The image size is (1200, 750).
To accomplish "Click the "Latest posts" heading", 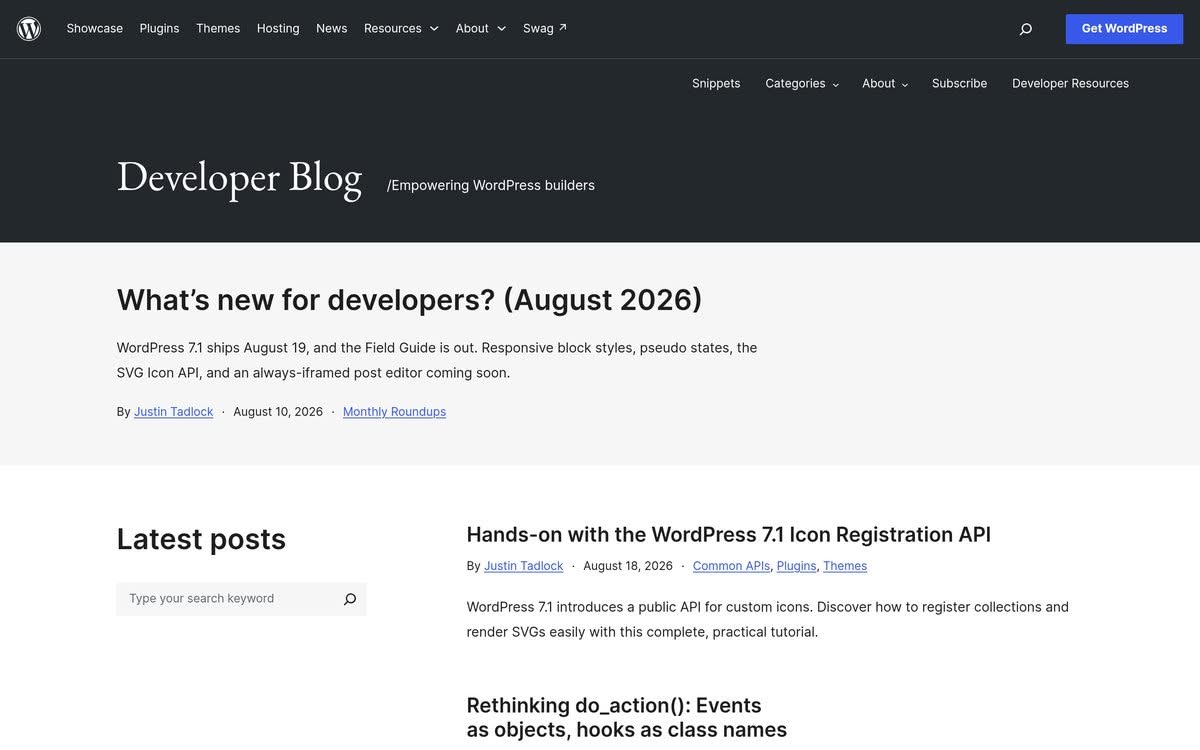I will 201,539.
